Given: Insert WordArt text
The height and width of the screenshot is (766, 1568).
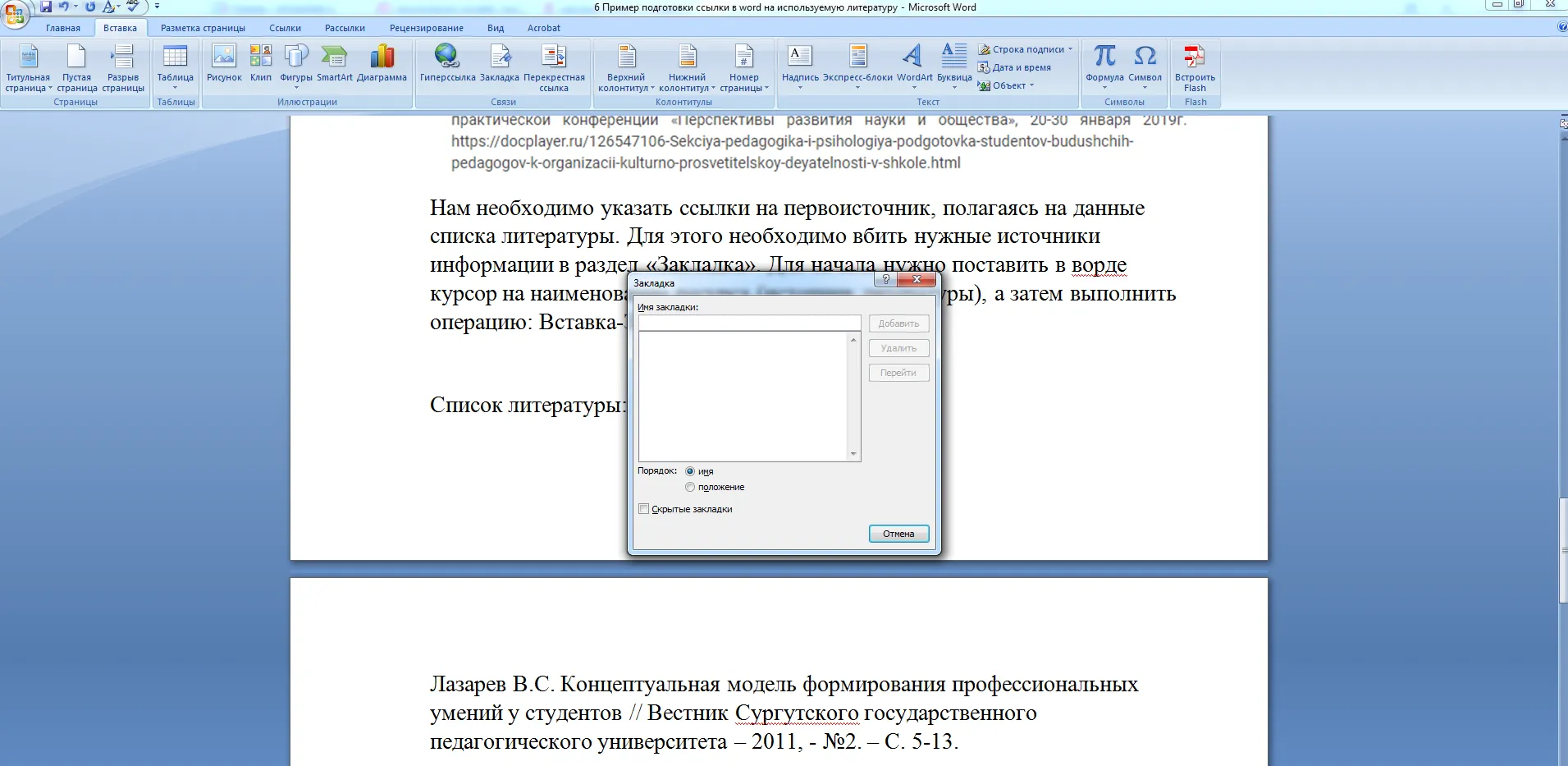Looking at the screenshot, I should [x=914, y=68].
